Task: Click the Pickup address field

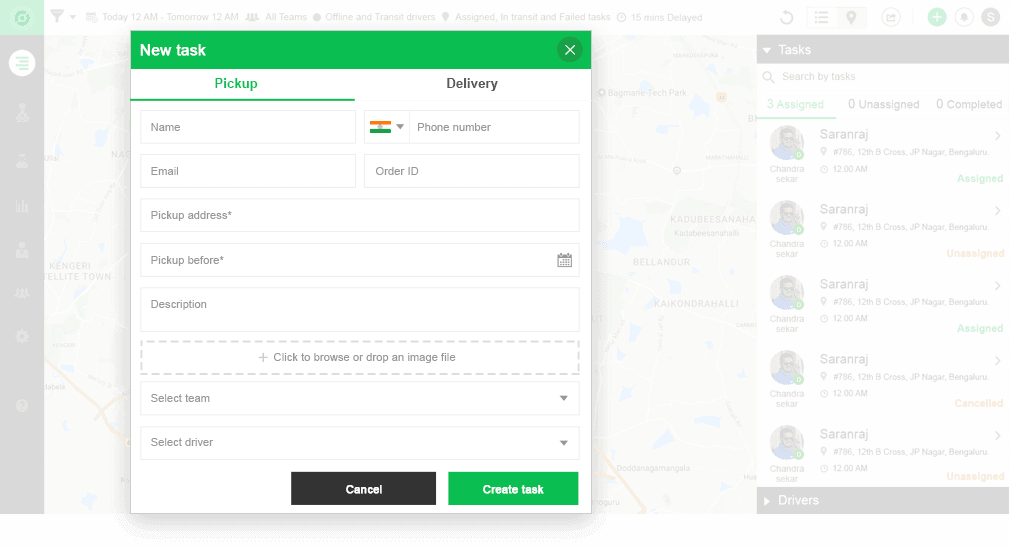Action: tap(360, 215)
